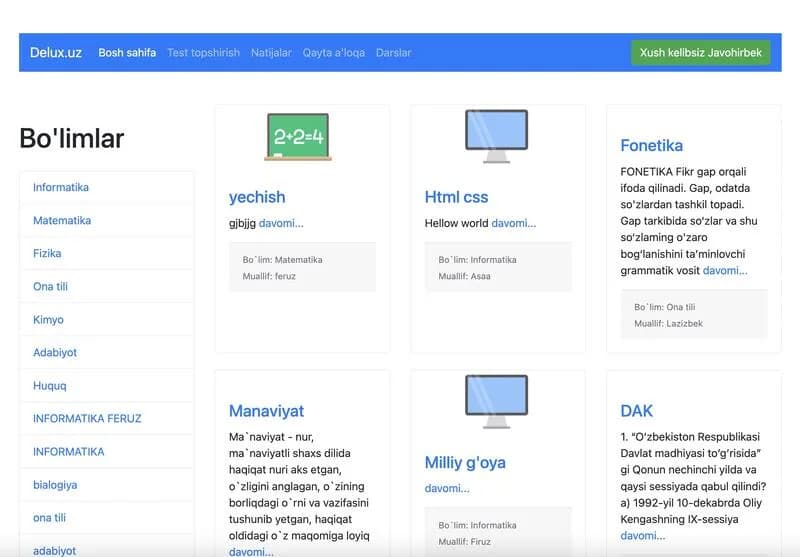The height and width of the screenshot is (557, 800).
Task: Select Fizika category in sidebar
Action: (x=107, y=254)
